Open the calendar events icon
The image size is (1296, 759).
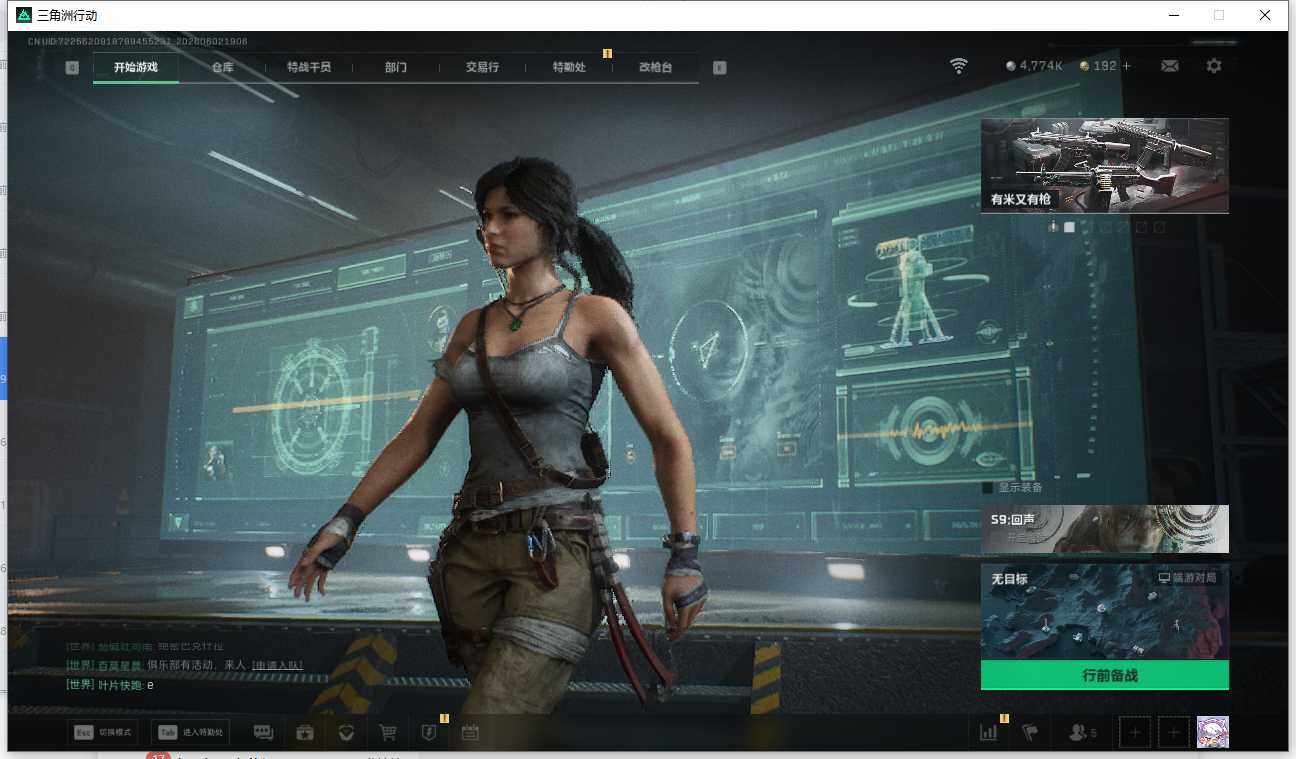pos(470,732)
